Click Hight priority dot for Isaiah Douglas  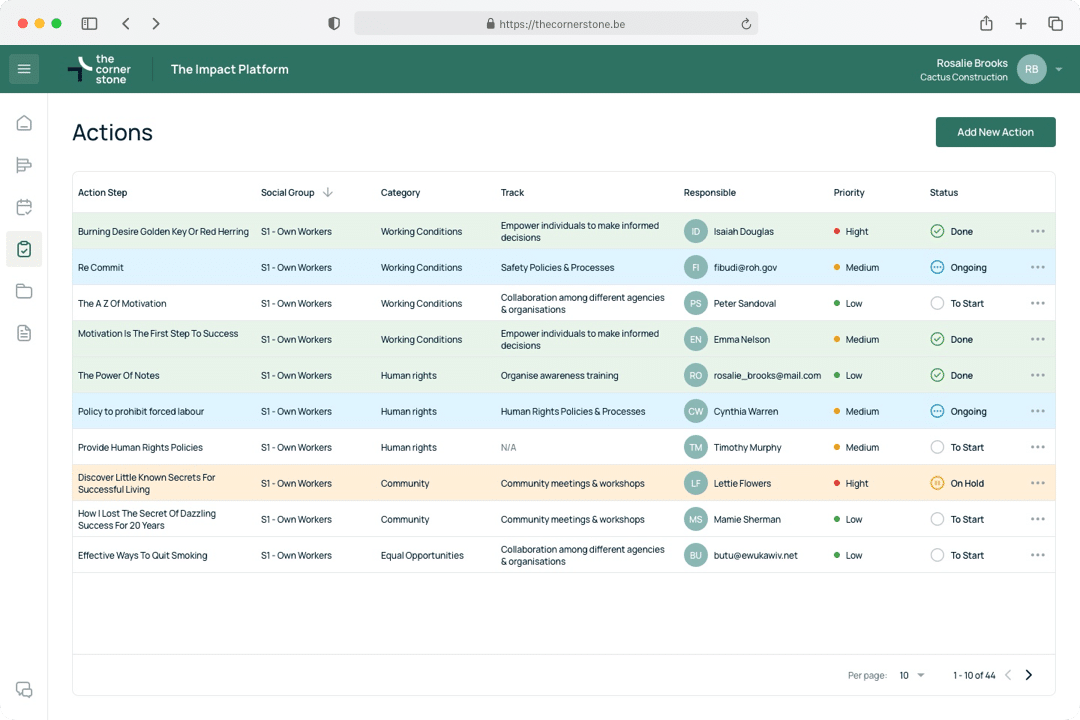[837, 232]
